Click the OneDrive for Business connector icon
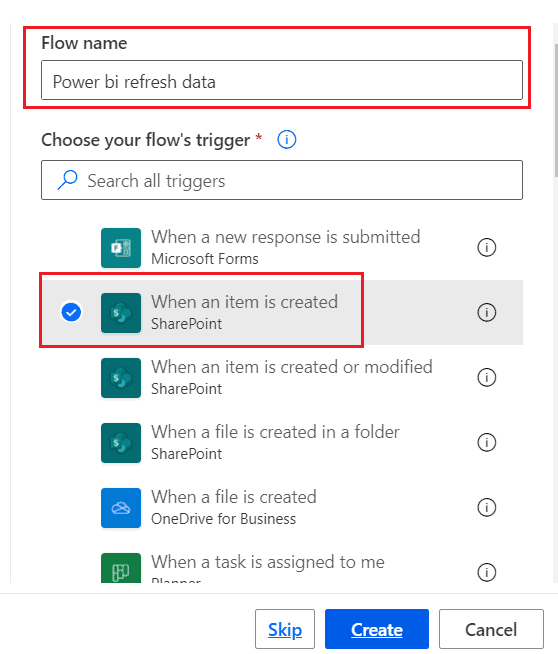This screenshot has width=558, height=654. coord(121,508)
